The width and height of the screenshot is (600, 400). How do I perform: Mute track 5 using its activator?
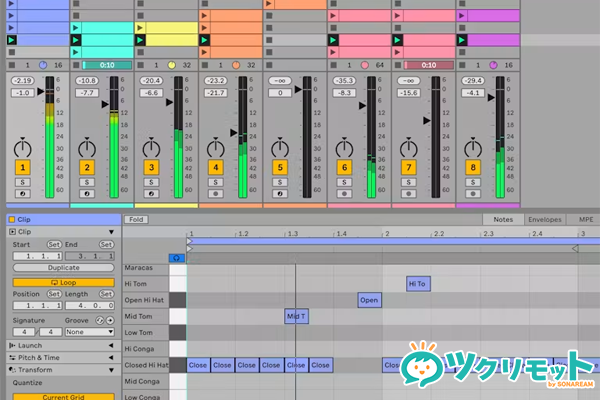(x=280, y=167)
